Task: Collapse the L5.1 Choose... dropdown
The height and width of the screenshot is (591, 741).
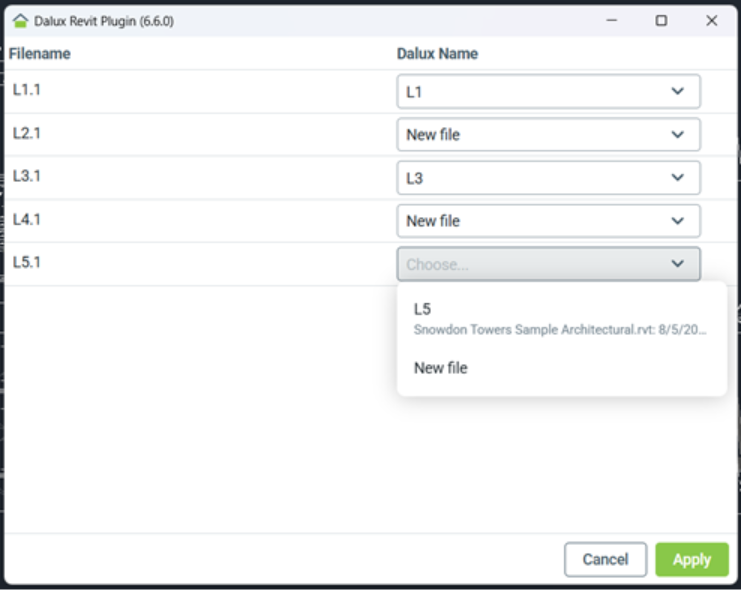Action: tap(548, 264)
